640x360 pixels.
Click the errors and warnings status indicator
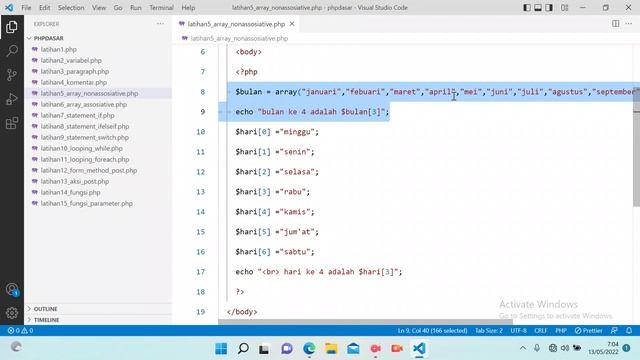[x=20, y=331]
